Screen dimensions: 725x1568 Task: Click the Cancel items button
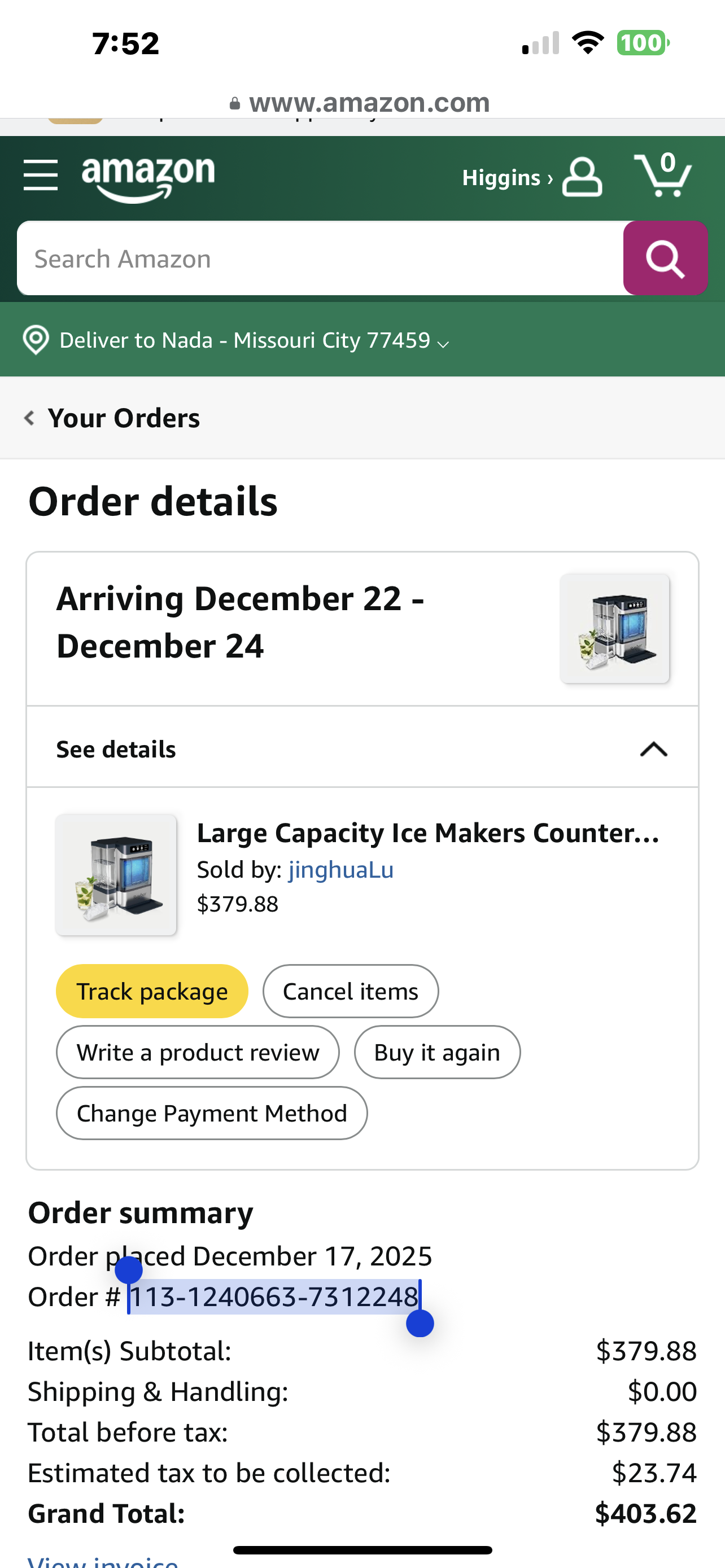pyautogui.click(x=351, y=991)
